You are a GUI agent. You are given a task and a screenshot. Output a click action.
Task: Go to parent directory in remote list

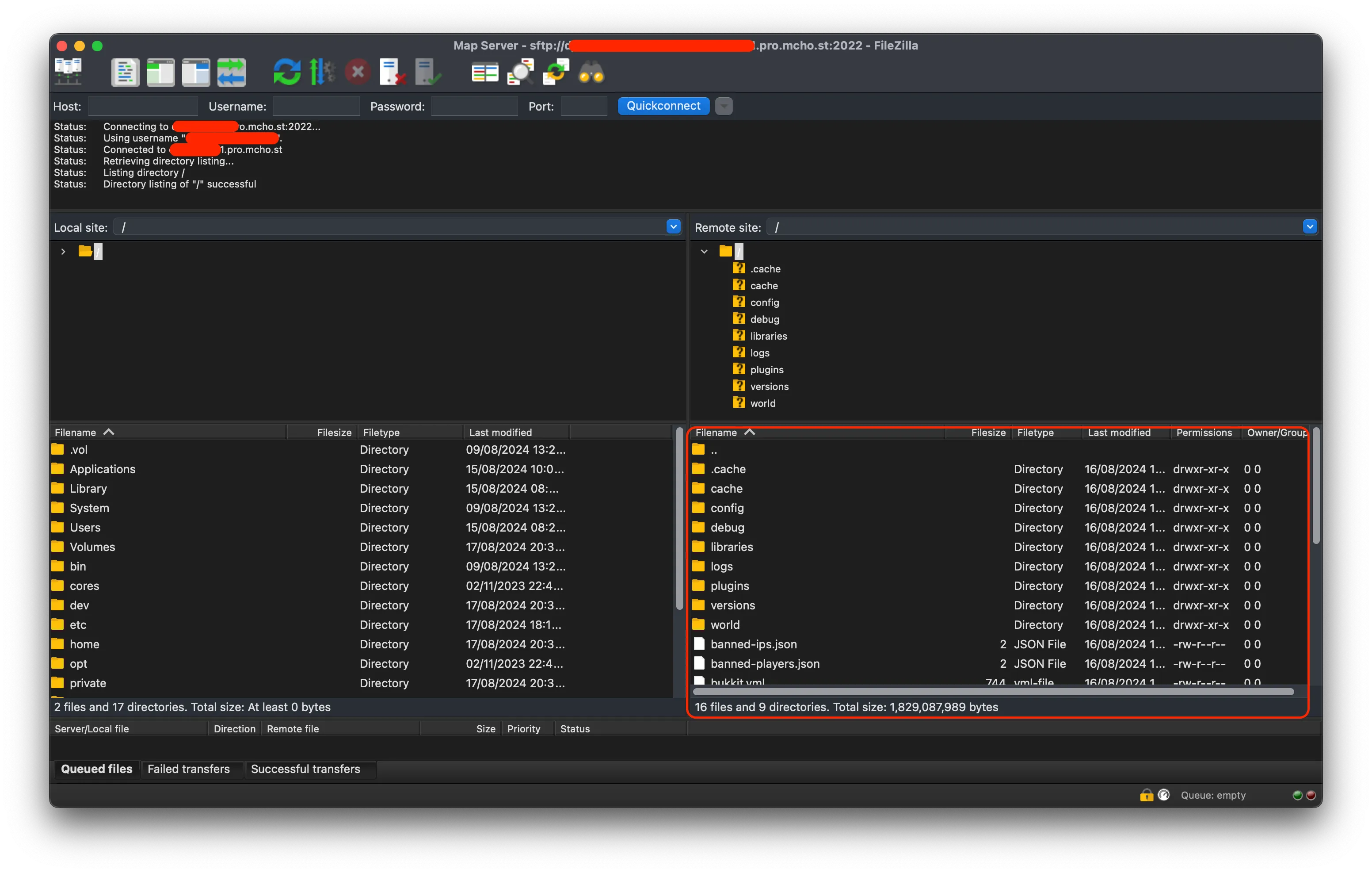point(999,450)
